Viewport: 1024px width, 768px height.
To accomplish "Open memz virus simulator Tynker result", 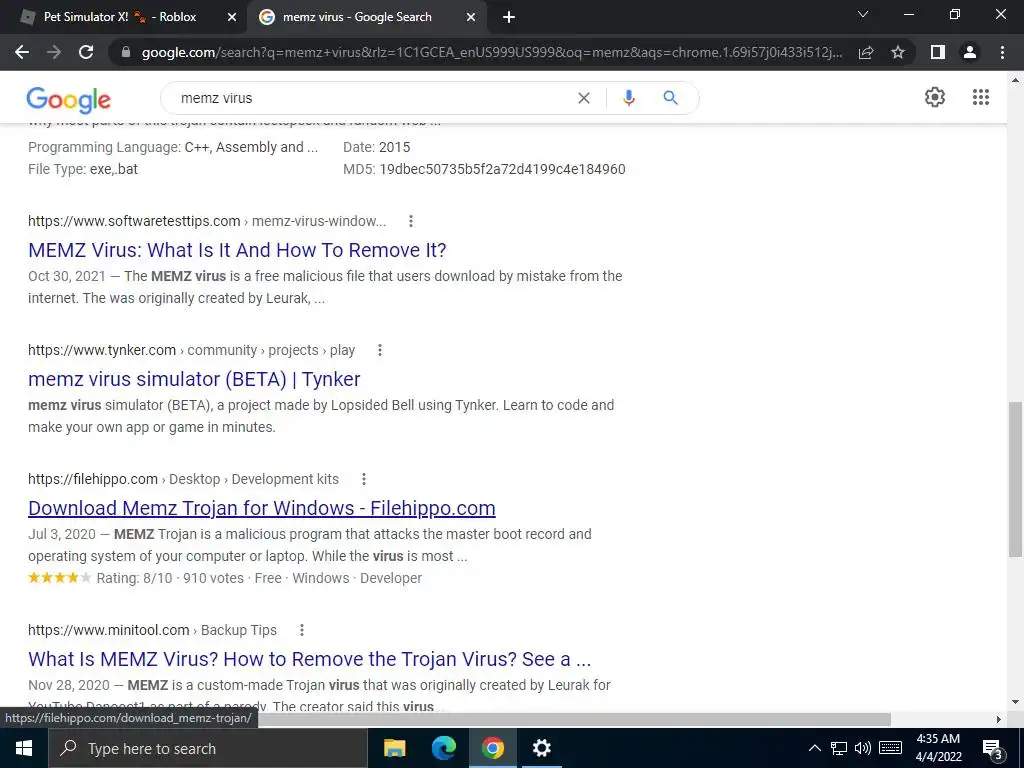I will (194, 379).
